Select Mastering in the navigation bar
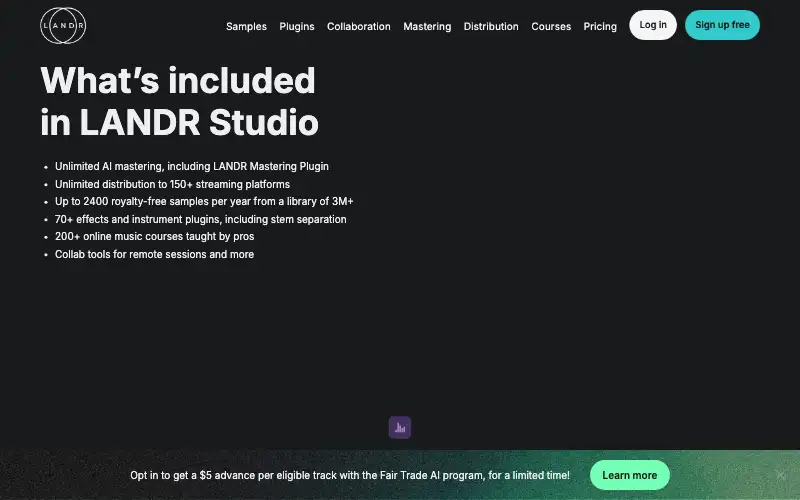The image size is (800, 500). pos(427,27)
